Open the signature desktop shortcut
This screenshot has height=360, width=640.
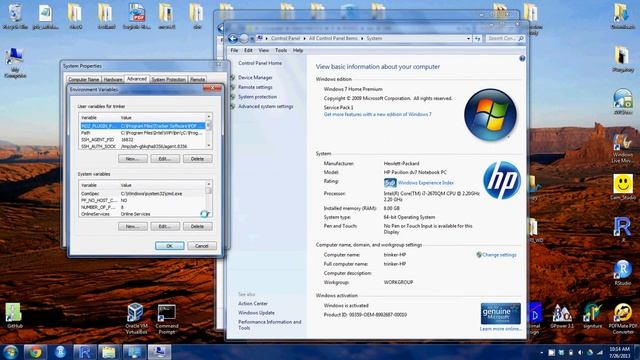pos(592,316)
